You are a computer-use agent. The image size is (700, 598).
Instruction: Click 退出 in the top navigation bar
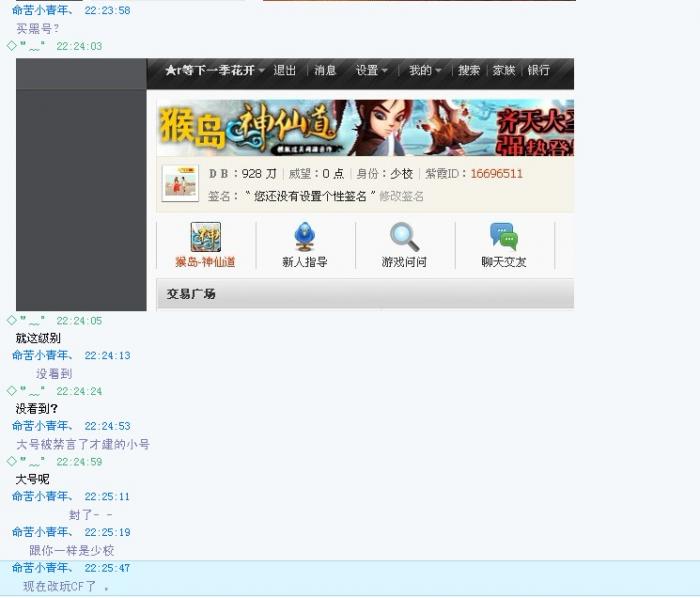coord(285,71)
